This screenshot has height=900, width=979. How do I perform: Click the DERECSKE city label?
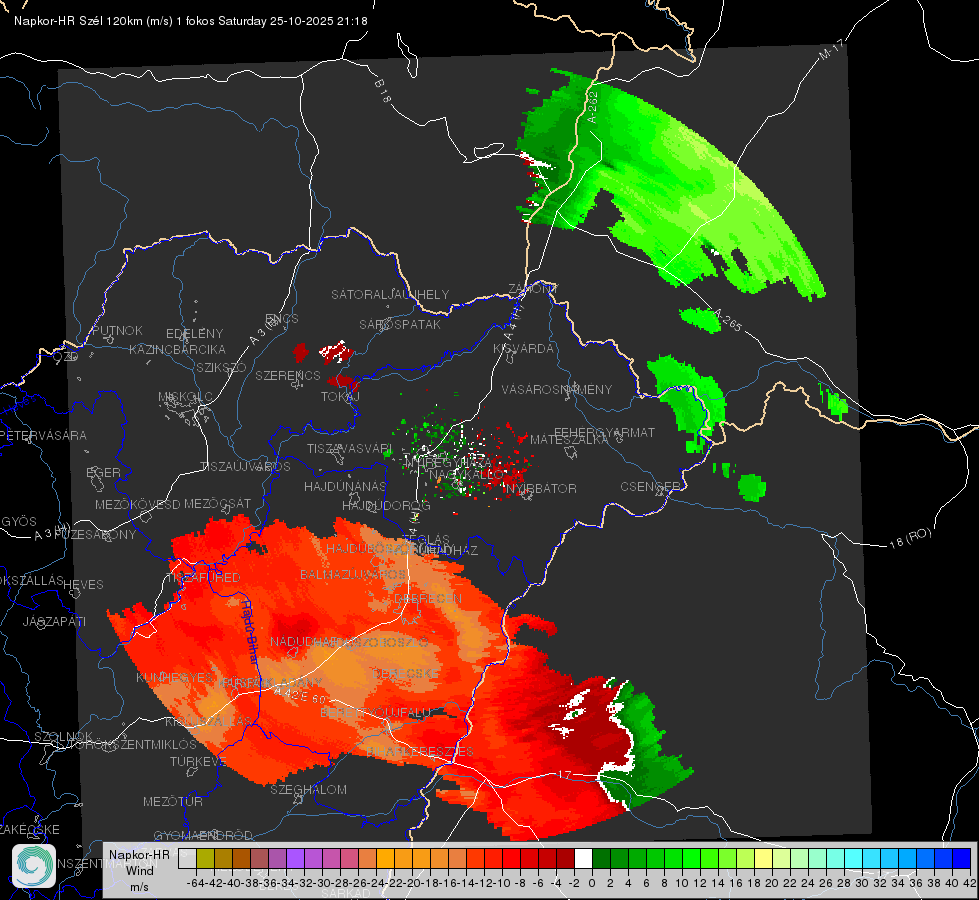click(406, 673)
